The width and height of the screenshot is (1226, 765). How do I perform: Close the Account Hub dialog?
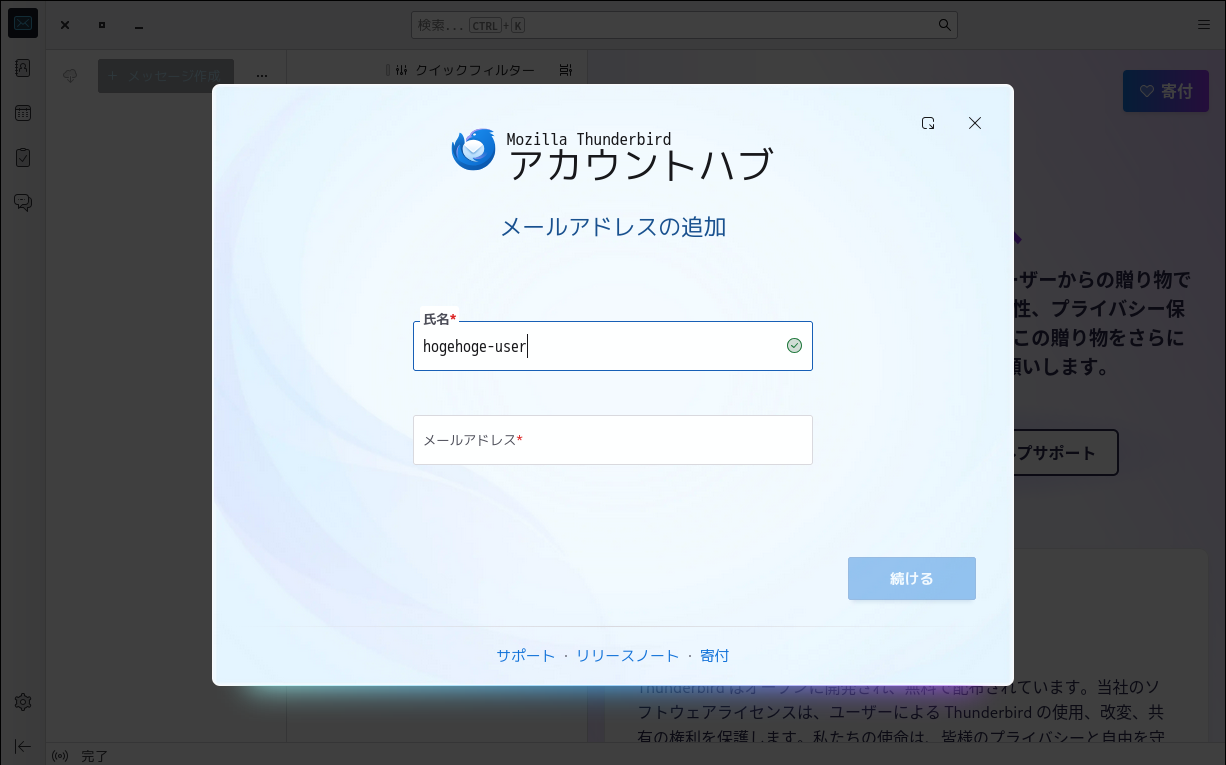point(975,123)
